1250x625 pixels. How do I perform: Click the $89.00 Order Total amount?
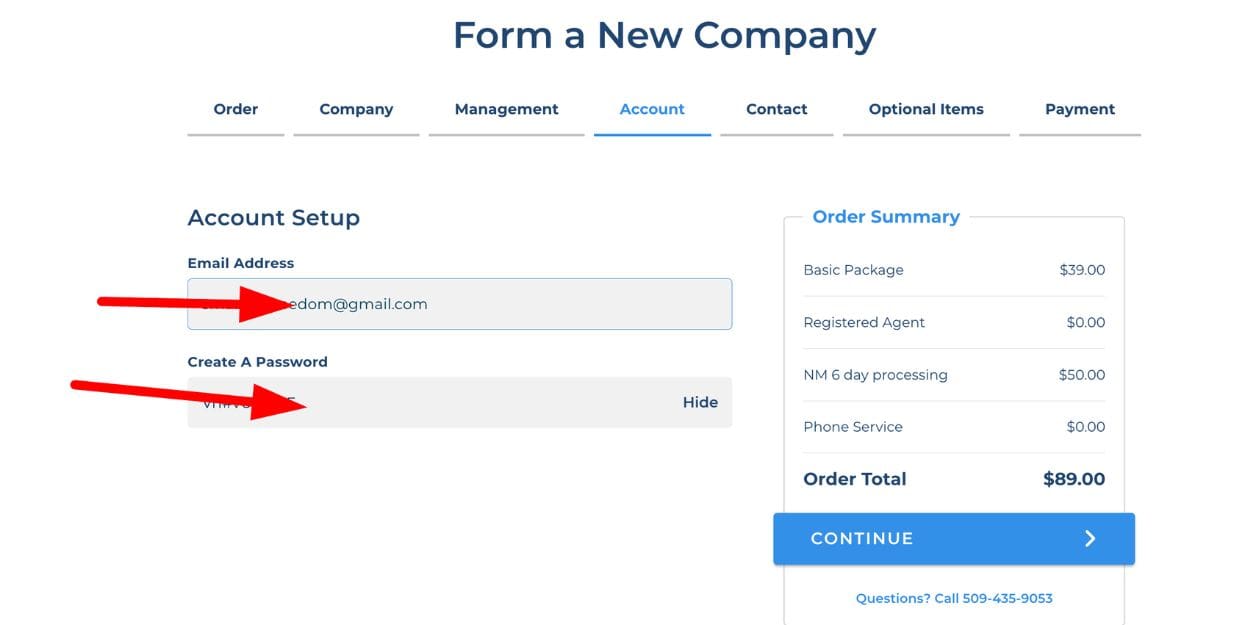(x=1073, y=479)
